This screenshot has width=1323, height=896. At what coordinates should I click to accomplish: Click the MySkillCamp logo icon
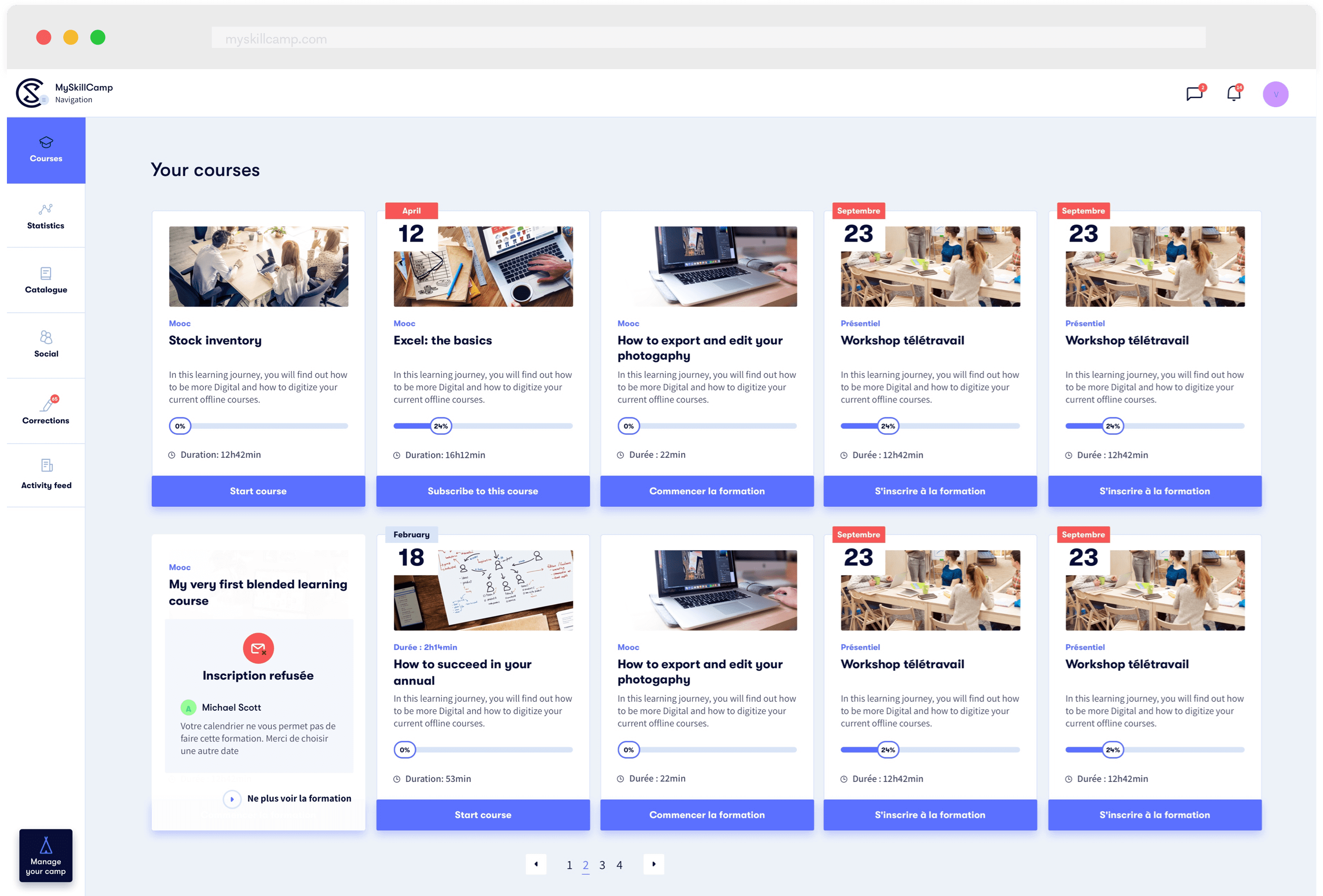30,93
